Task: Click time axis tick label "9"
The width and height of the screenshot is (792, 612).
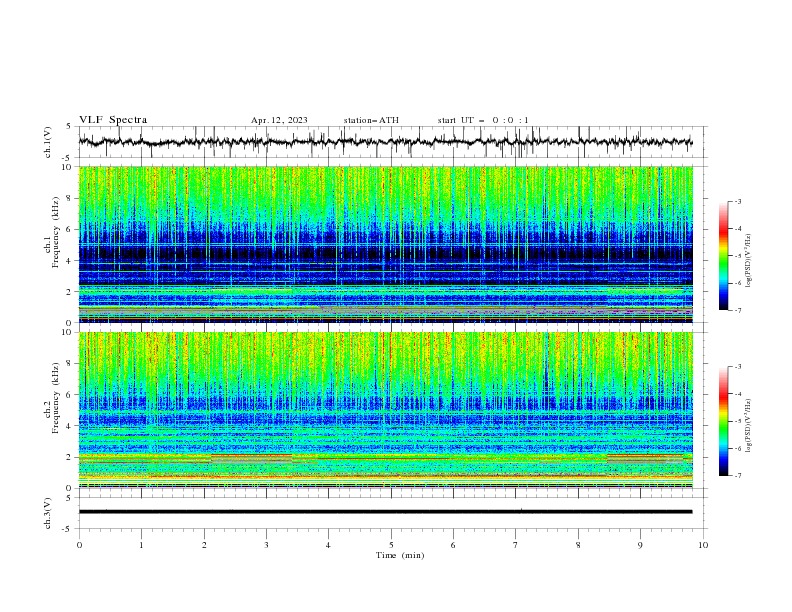Action: (640, 545)
